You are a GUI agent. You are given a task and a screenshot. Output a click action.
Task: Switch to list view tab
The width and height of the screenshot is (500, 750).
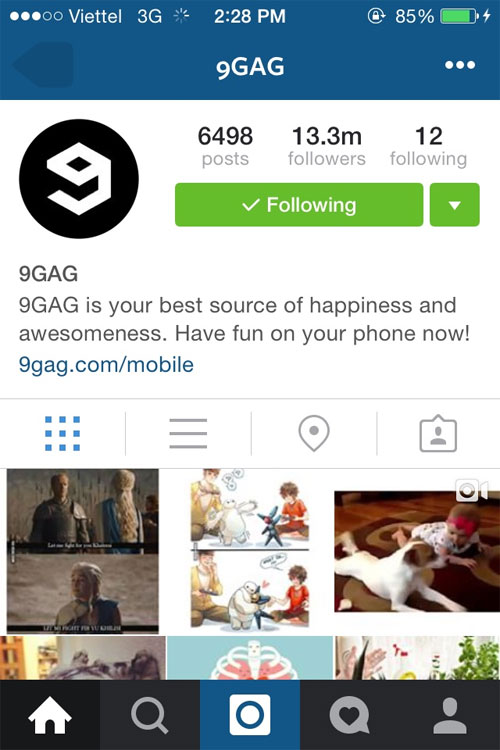pos(188,433)
